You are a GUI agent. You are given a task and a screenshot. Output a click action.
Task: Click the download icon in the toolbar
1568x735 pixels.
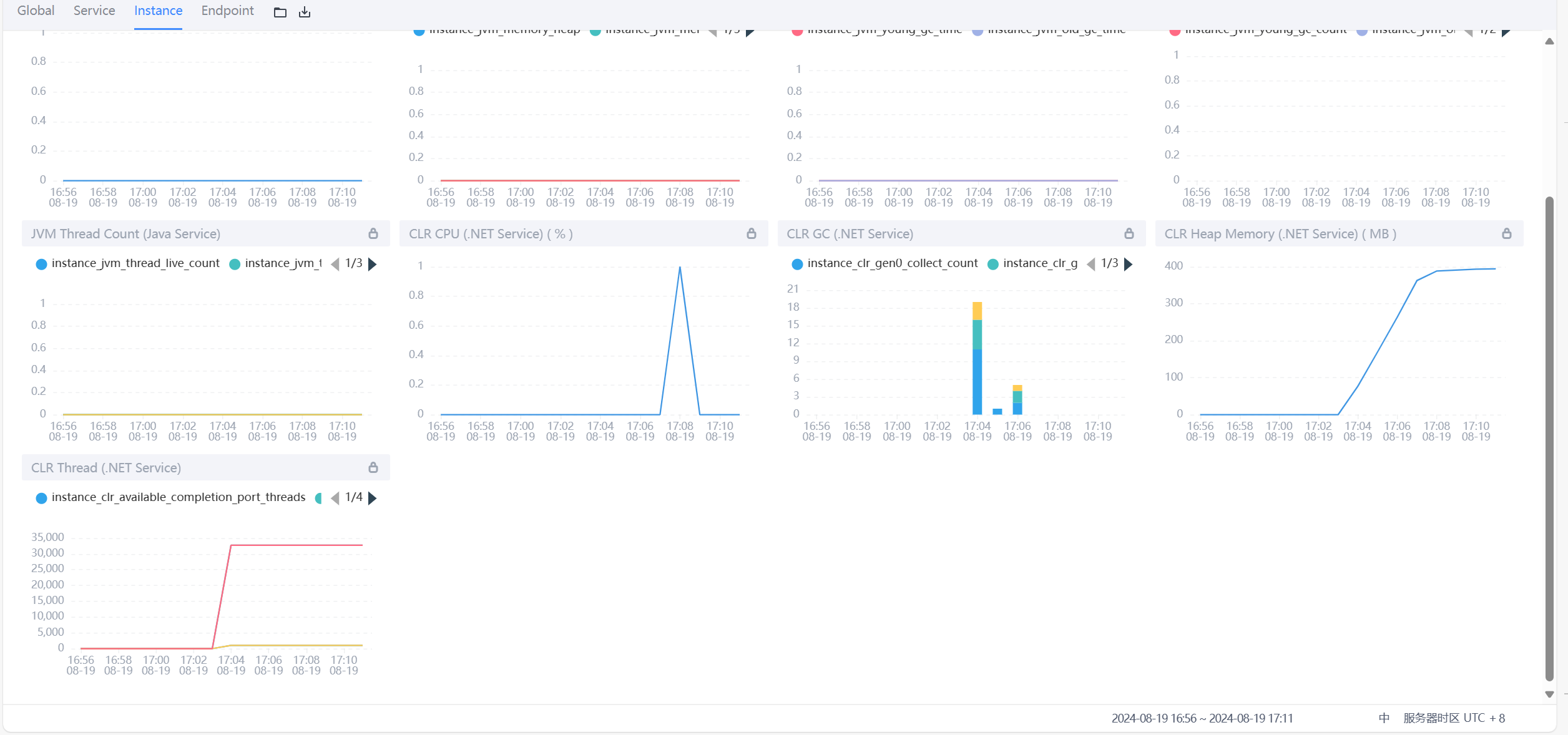tap(305, 11)
